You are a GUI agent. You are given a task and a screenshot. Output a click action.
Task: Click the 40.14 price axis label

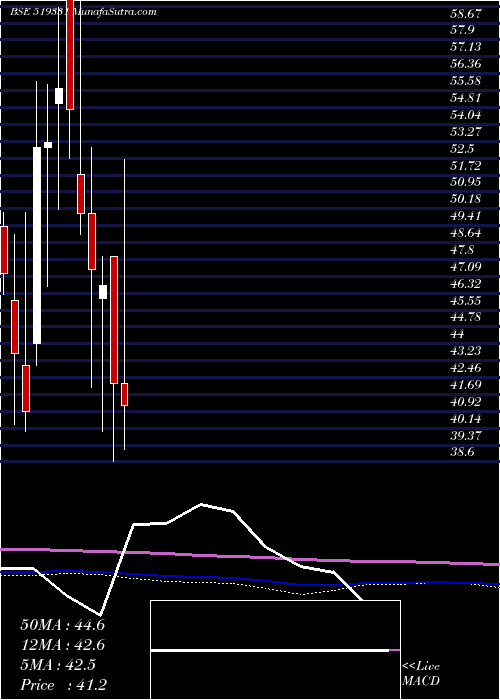click(466, 420)
